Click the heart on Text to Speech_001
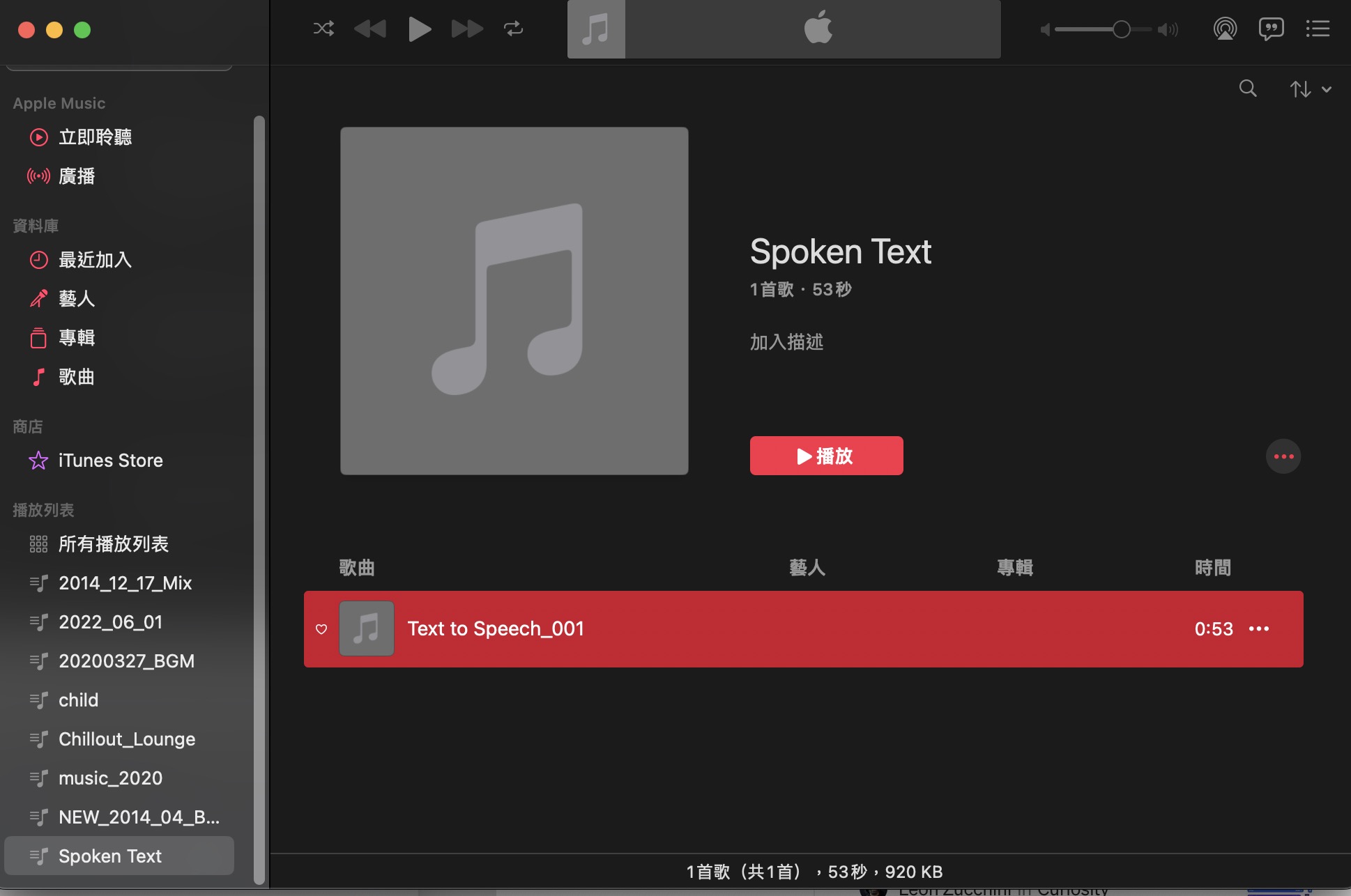Image resolution: width=1351 pixels, height=896 pixels. click(x=321, y=629)
